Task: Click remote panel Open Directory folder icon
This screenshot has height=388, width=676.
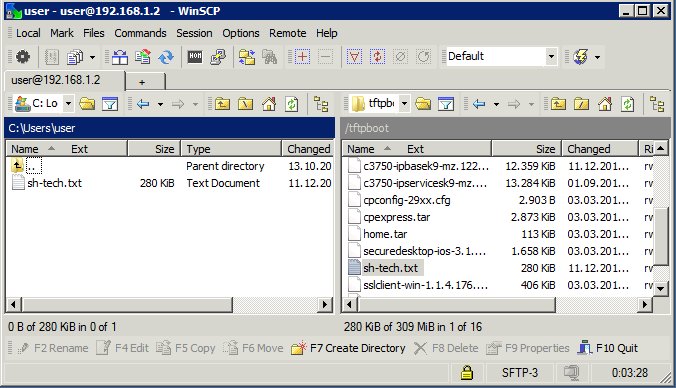Action: [x=423, y=103]
